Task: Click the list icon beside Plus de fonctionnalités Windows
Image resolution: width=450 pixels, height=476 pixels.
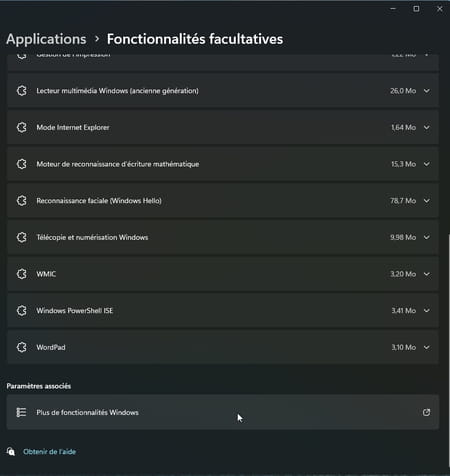Action: (21, 412)
